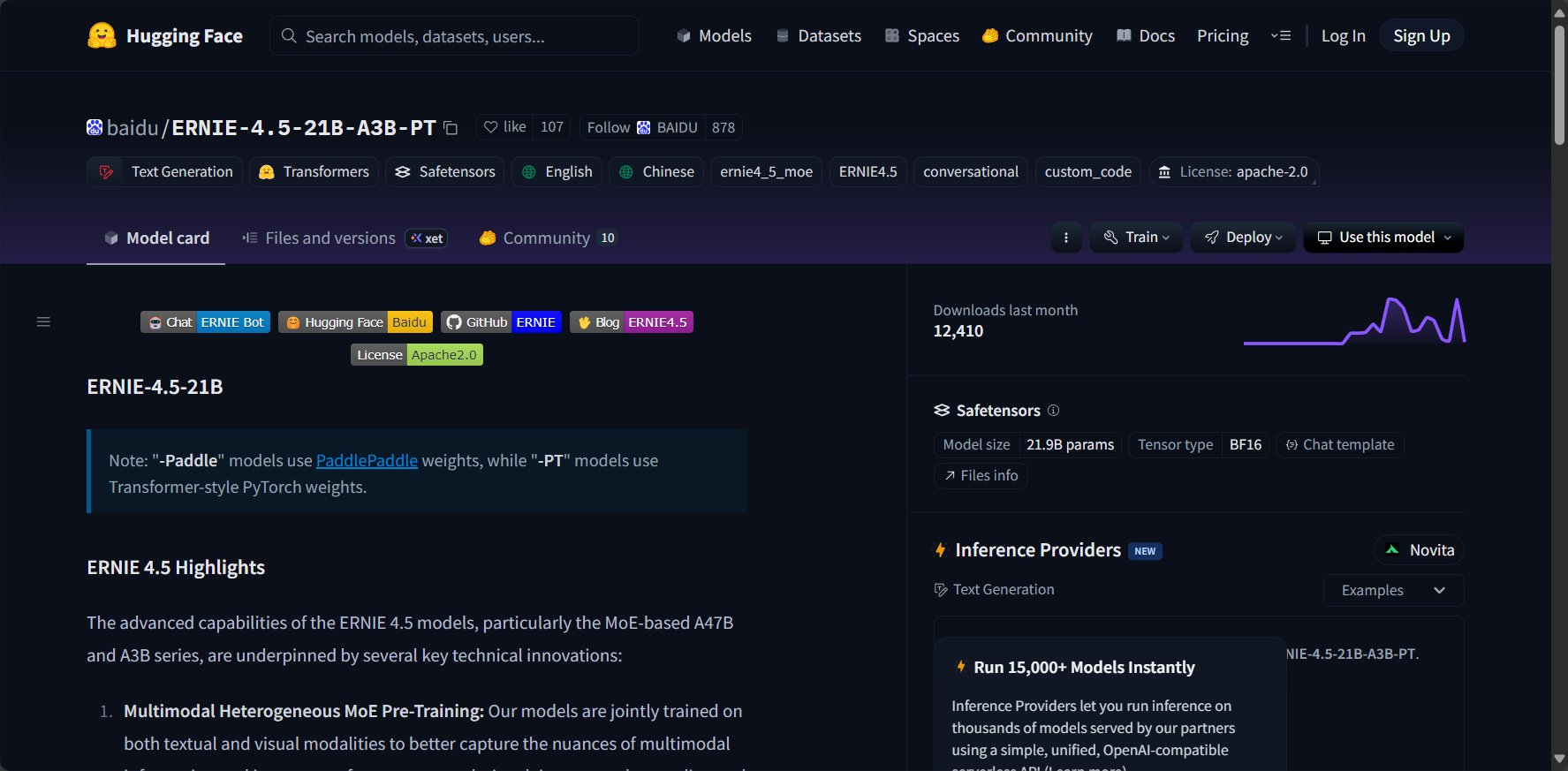The image size is (1568, 771).
Task: Open the Hugging Face Baidu badge
Action: click(x=355, y=322)
